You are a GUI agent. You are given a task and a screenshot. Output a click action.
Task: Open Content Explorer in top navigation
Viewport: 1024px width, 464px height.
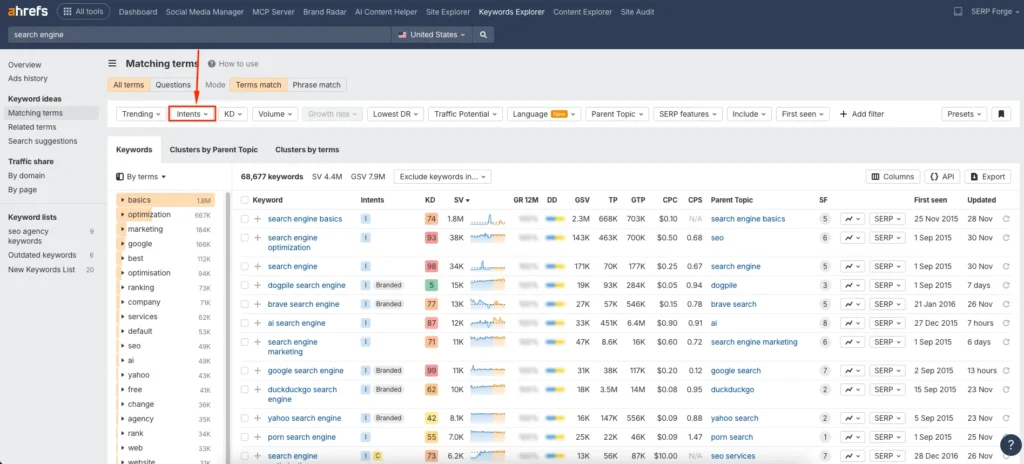tap(583, 12)
